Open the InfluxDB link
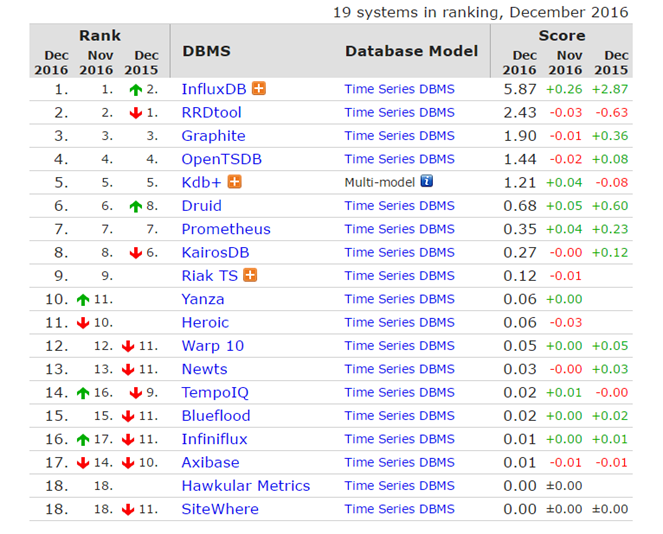This screenshot has width=663, height=534. click(214, 89)
